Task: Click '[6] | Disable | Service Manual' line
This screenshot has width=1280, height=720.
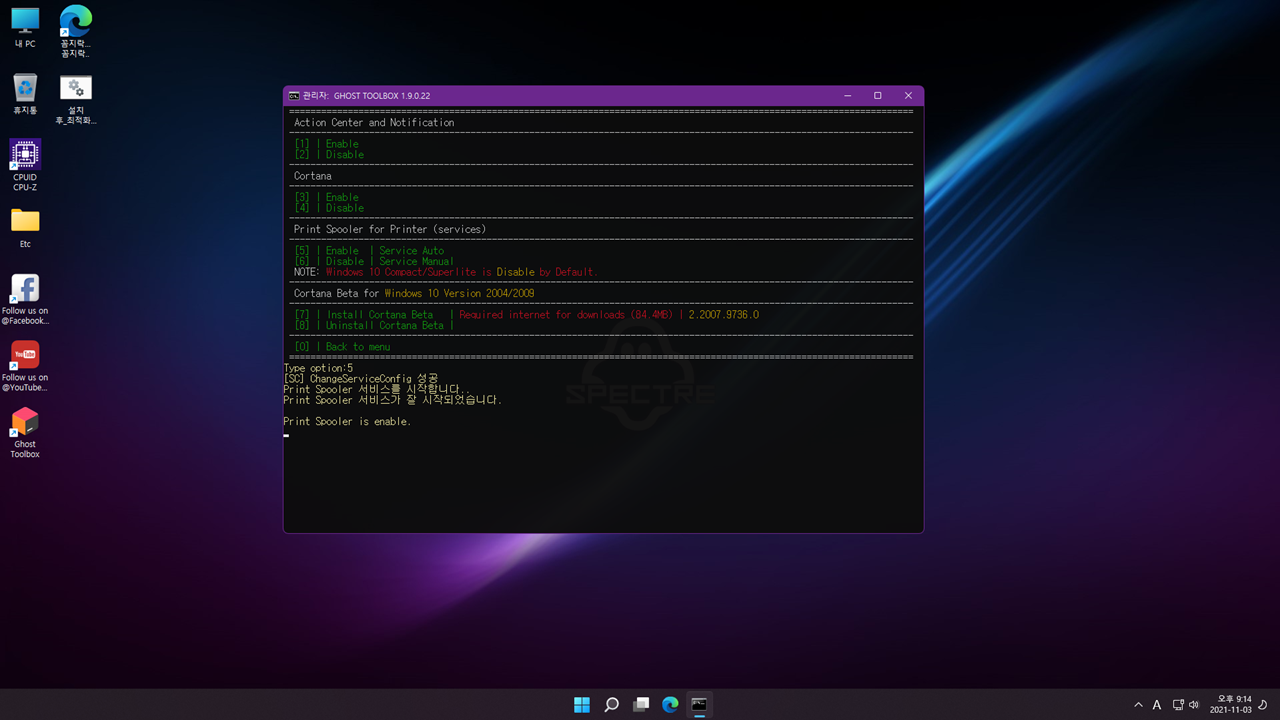Action: (374, 262)
